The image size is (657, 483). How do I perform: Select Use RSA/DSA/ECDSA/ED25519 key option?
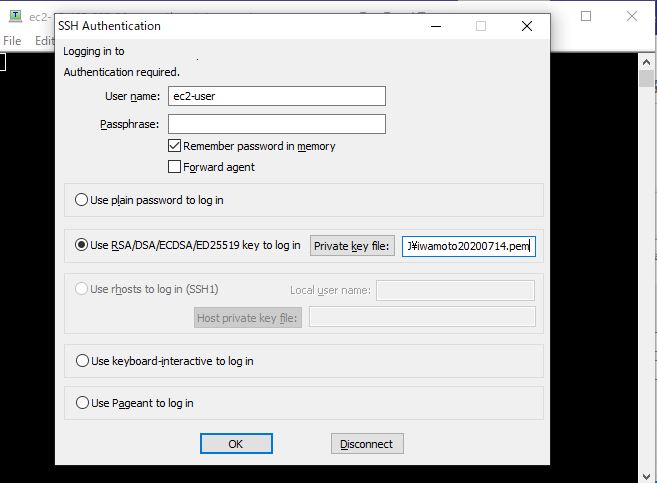point(82,245)
